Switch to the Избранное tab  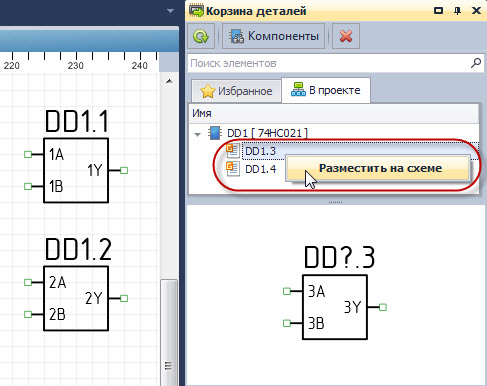(x=236, y=91)
